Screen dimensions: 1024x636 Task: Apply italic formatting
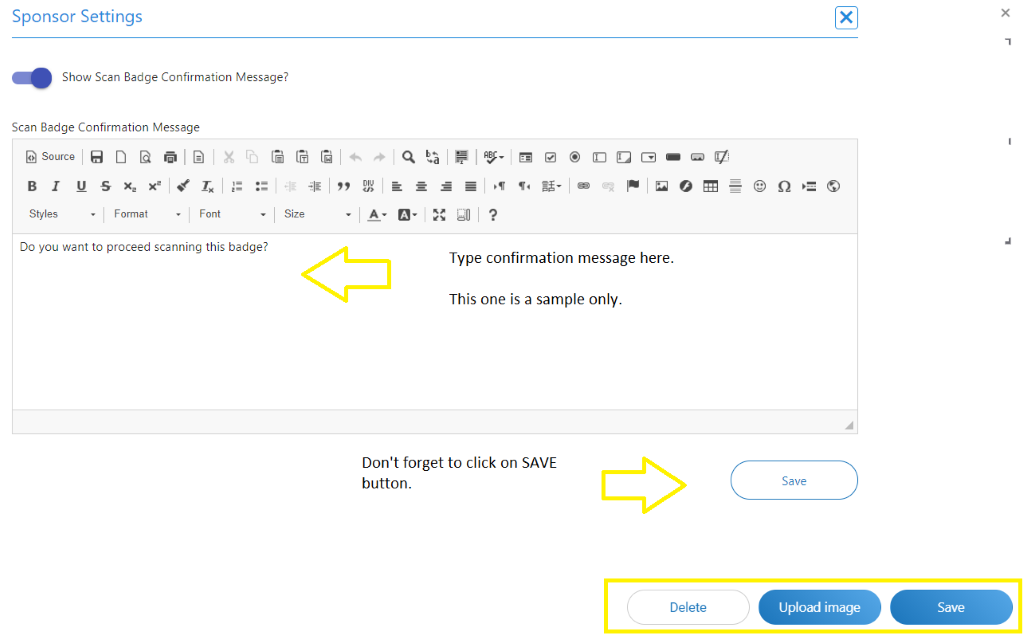(56, 186)
